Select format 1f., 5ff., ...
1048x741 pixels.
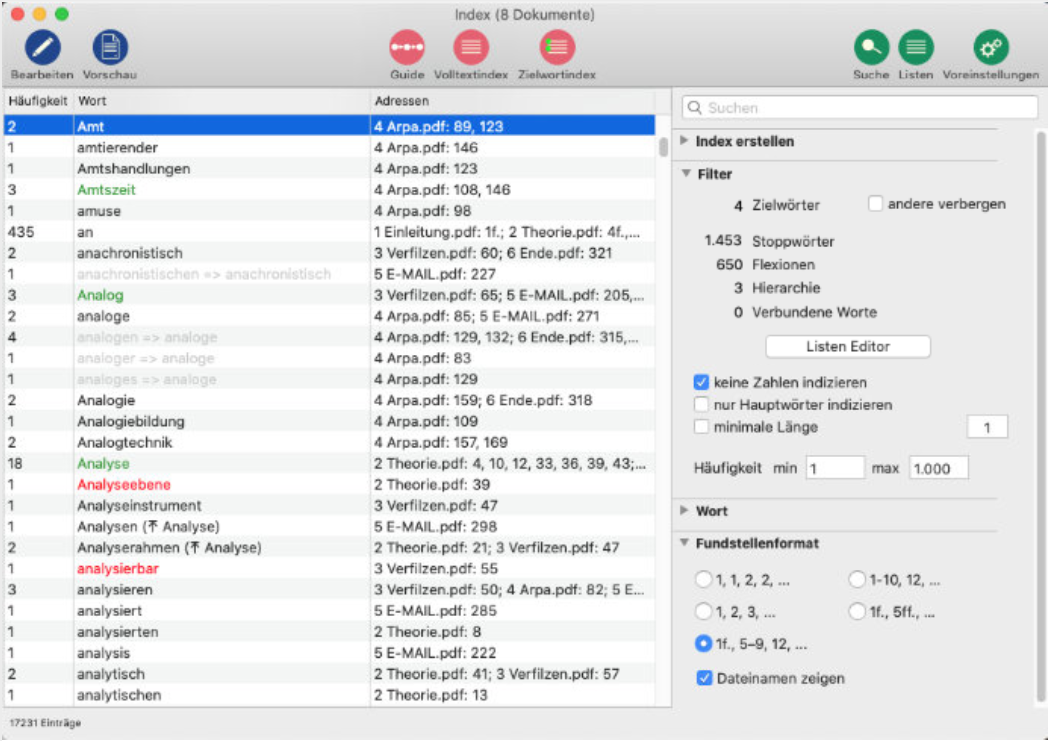click(x=857, y=611)
